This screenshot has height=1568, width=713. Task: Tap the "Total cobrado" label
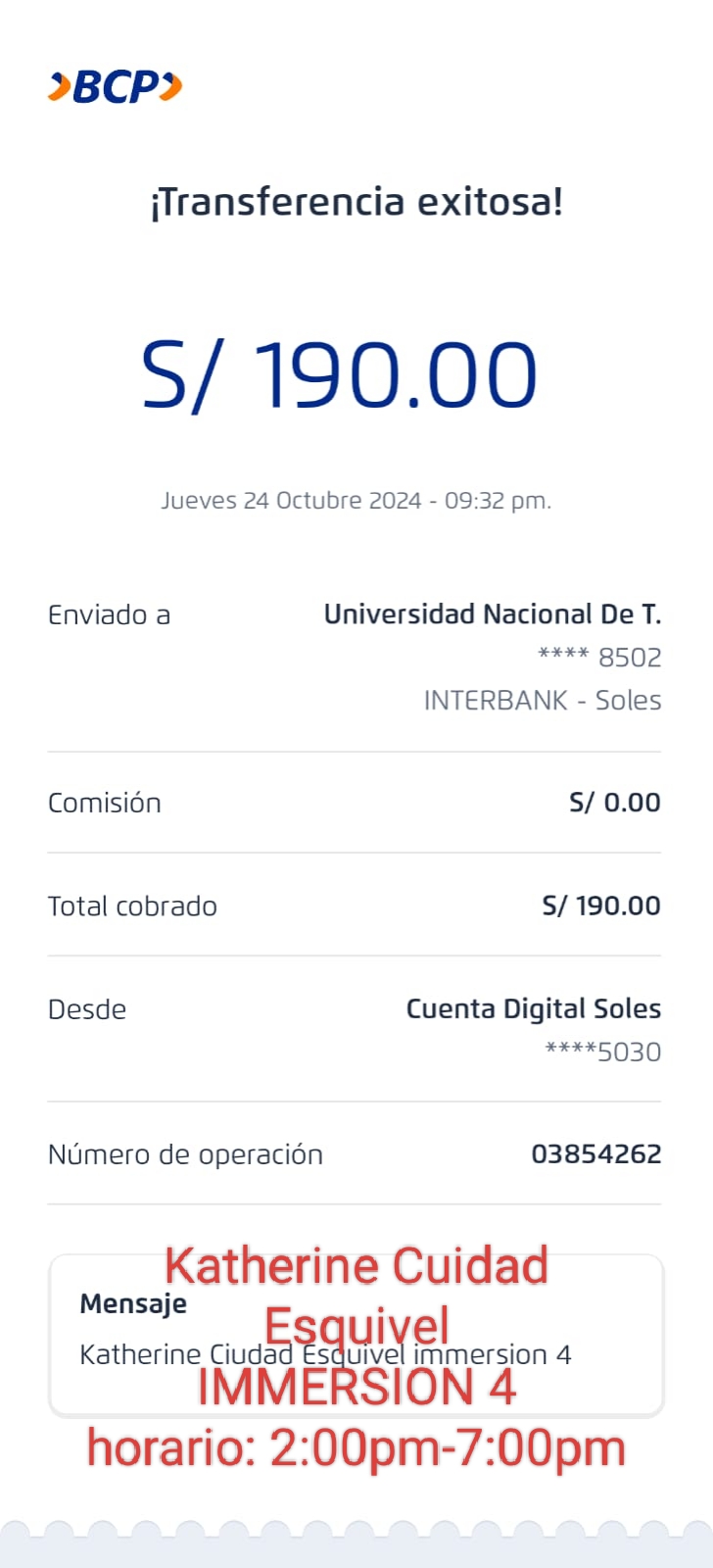(x=132, y=906)
